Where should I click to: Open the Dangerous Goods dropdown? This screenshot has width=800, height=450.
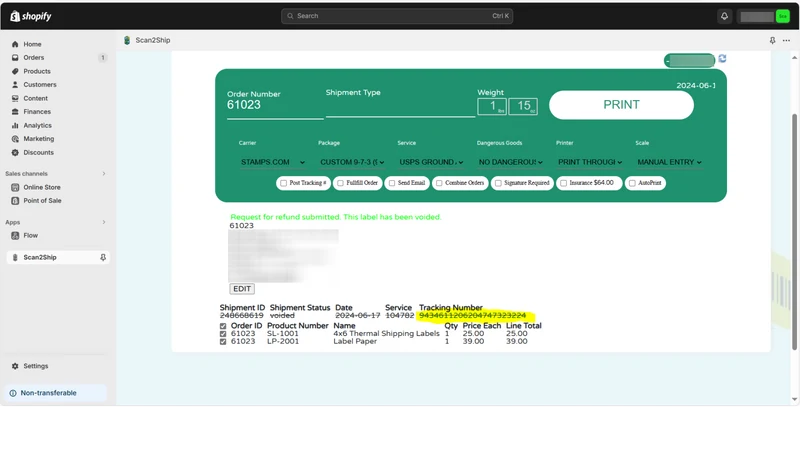(x=510, y=162)
